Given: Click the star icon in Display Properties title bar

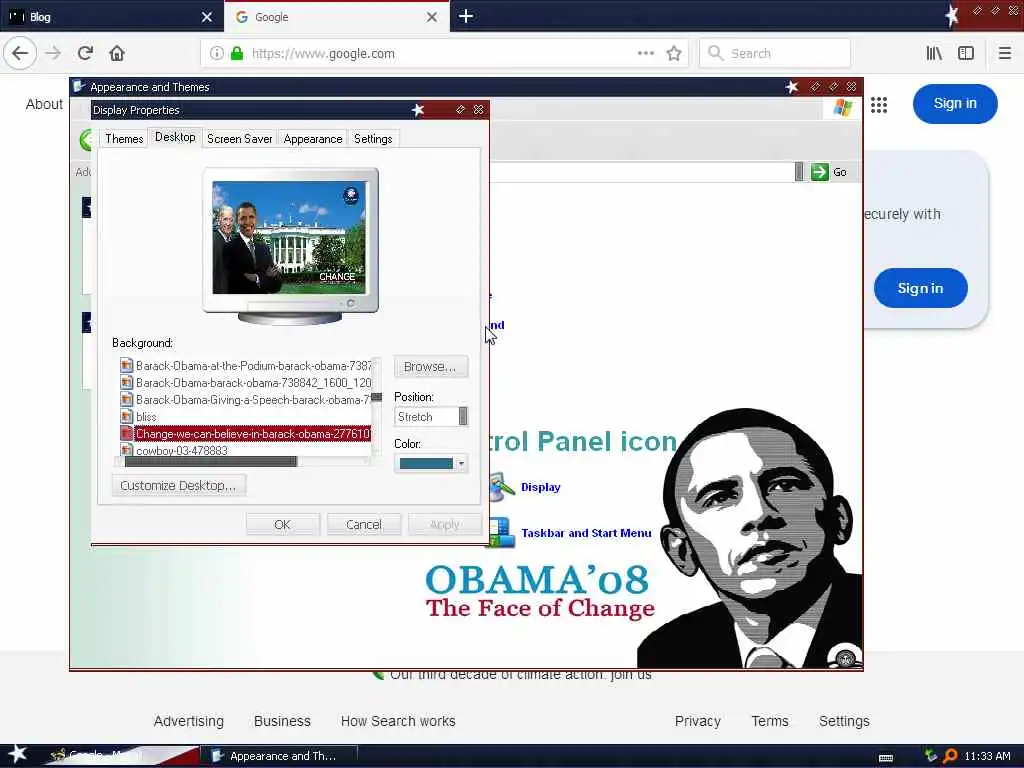Looking at the screenshot, I should pyautogui.click(x=418, y=110).
